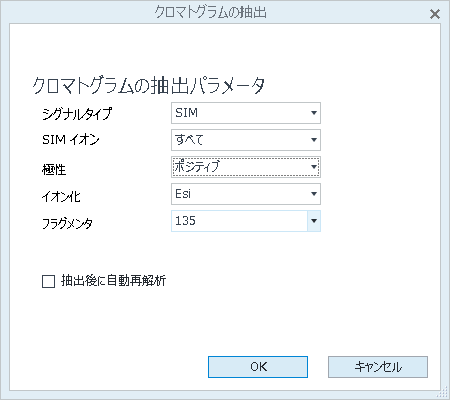This screenshot has height=400, width=450.
Task: Click the 抽出後に自動再解析 label text
Action: pos(113,281)
